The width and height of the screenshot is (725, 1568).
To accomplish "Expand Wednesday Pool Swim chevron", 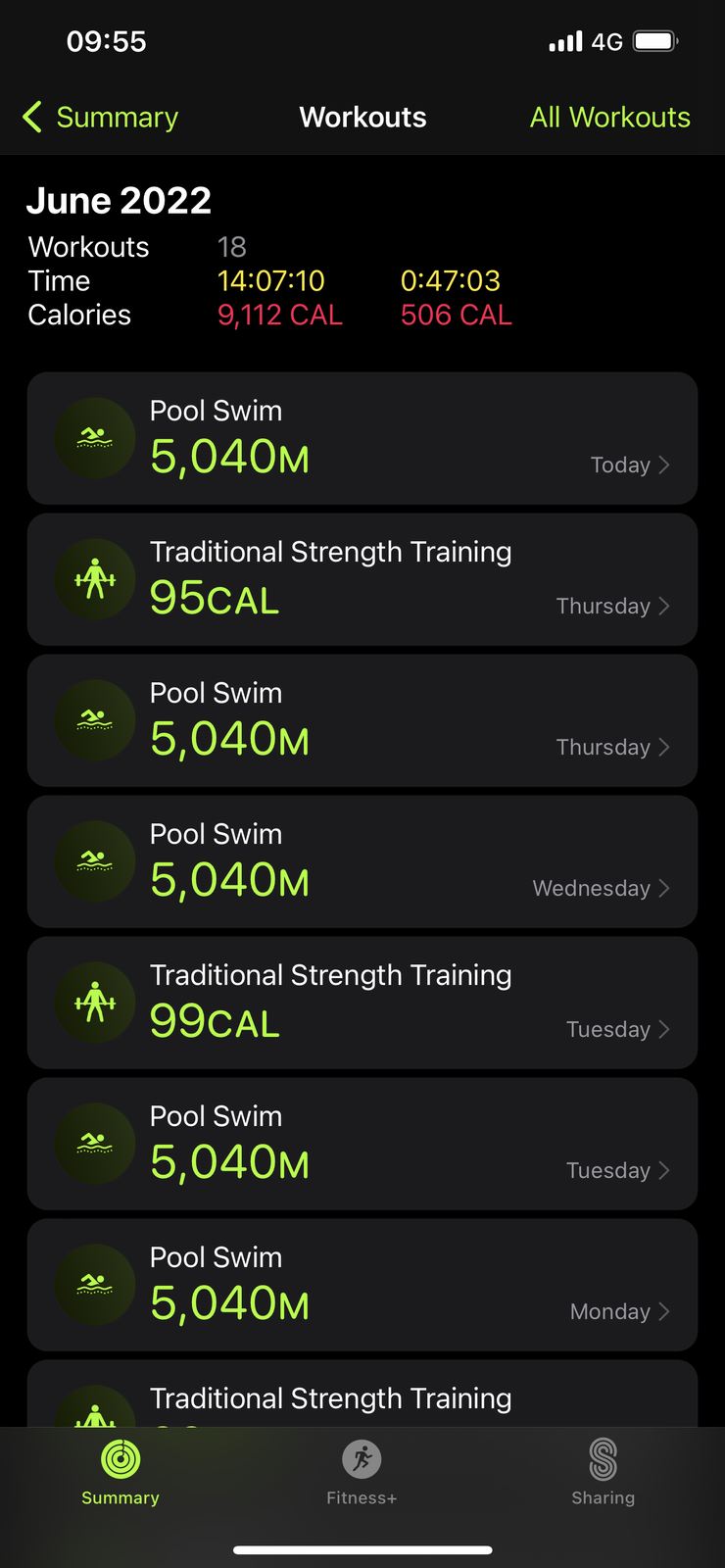I will tap(664, 888).
